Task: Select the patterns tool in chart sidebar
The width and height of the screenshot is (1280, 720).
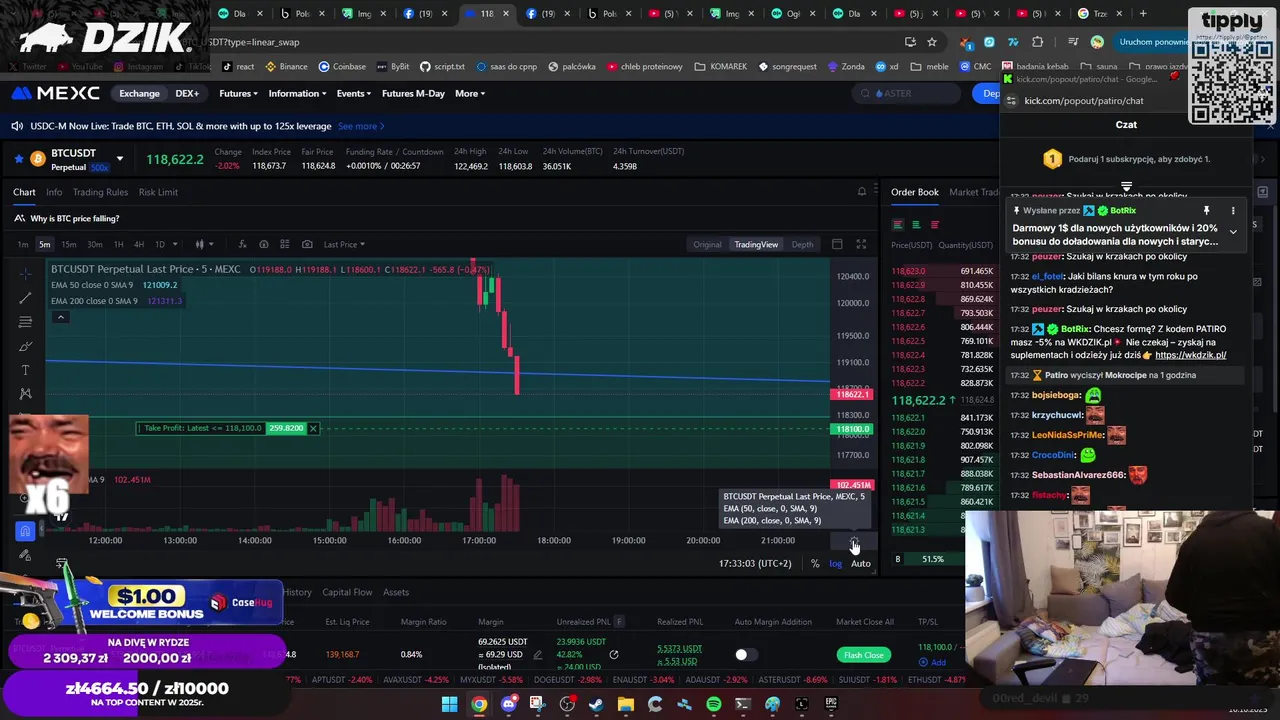Action: [26, 394]
